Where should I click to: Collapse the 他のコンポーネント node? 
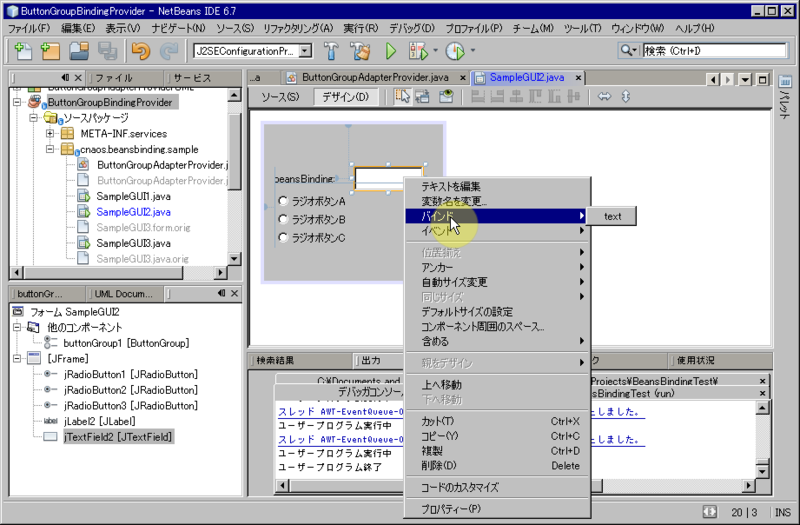click(x=17, y=327)
